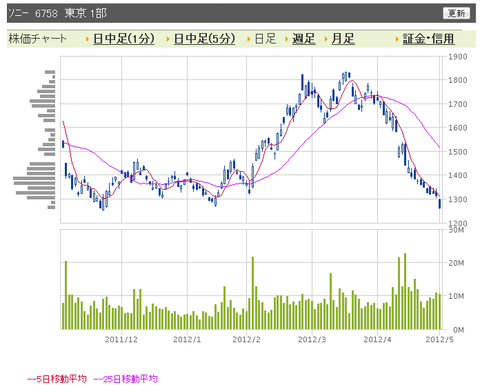
Task: Click the 10M volume axis label
Action: (456, 296)
